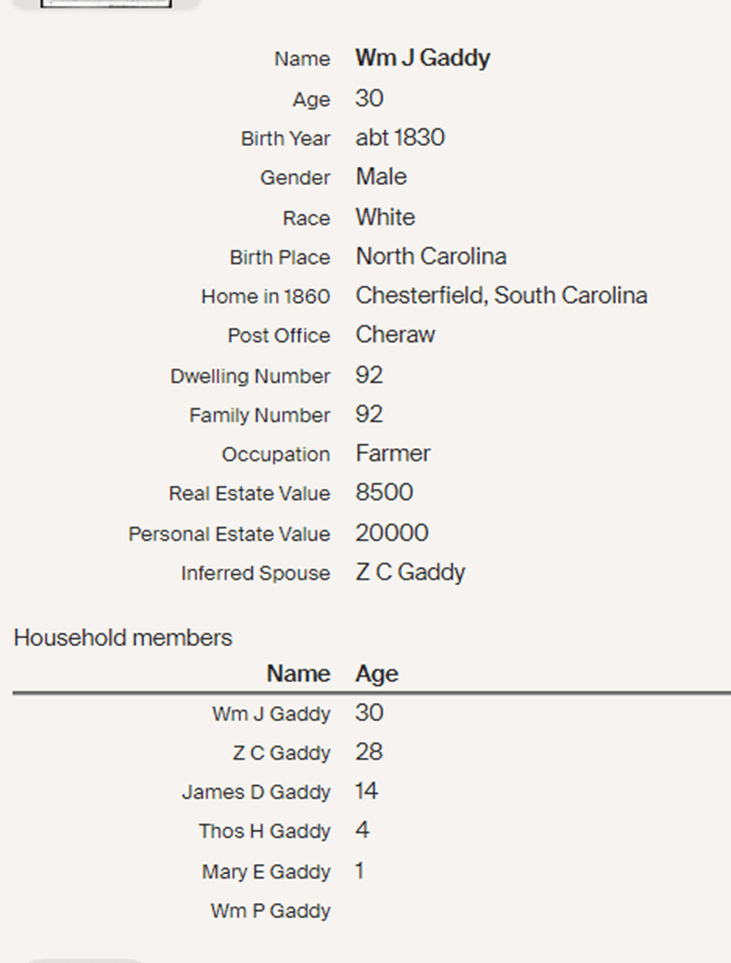Screen dimensions: 731x963
Task: Click the Cheraw post office value
Action: click(395, 335)
